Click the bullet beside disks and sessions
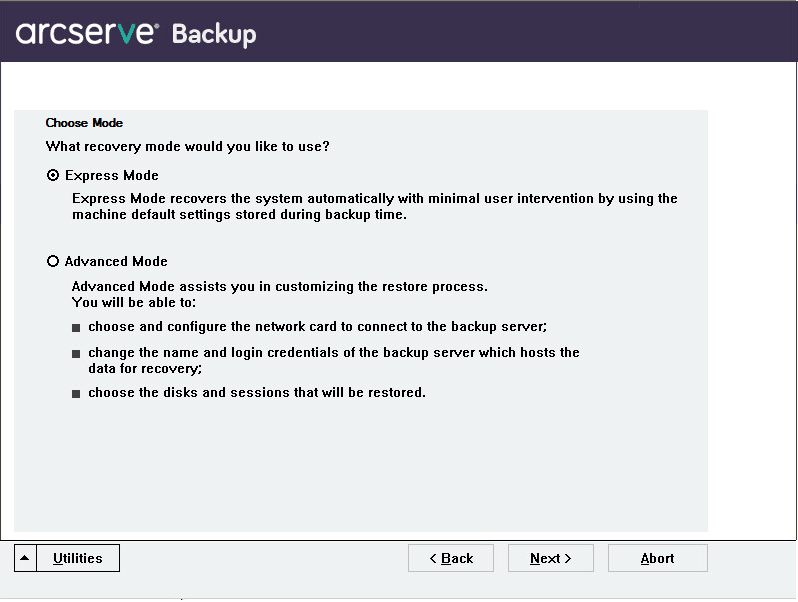The height and width of the screenshot is (602, 798). [x=76, y=393]
